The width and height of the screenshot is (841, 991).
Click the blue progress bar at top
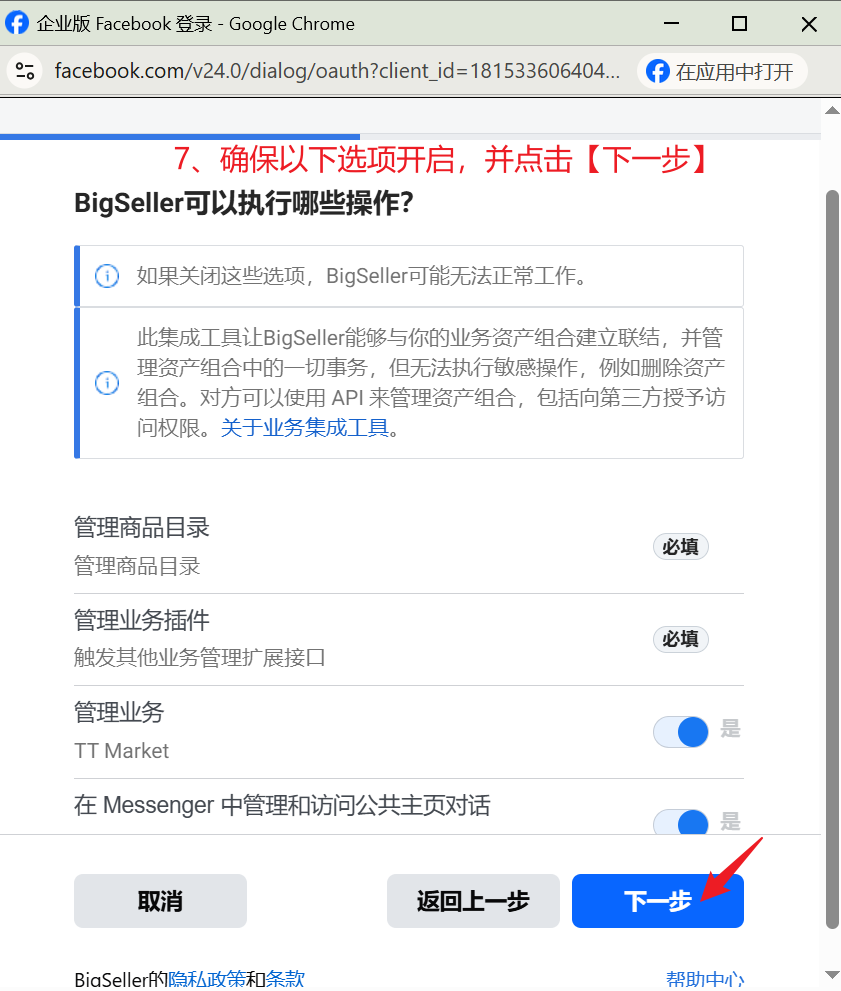pyautogui.click(x=180, y=137)
